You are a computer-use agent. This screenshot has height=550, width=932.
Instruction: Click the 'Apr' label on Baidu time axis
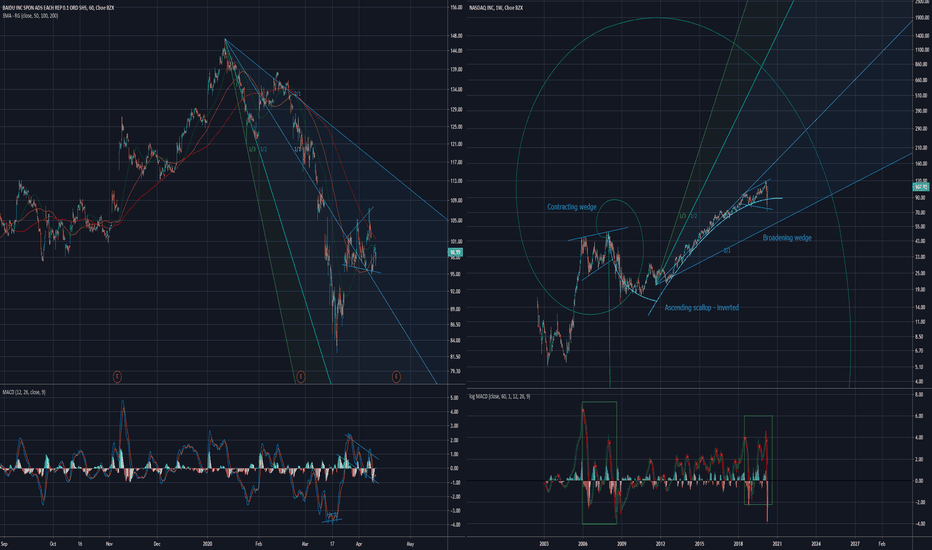358,543
